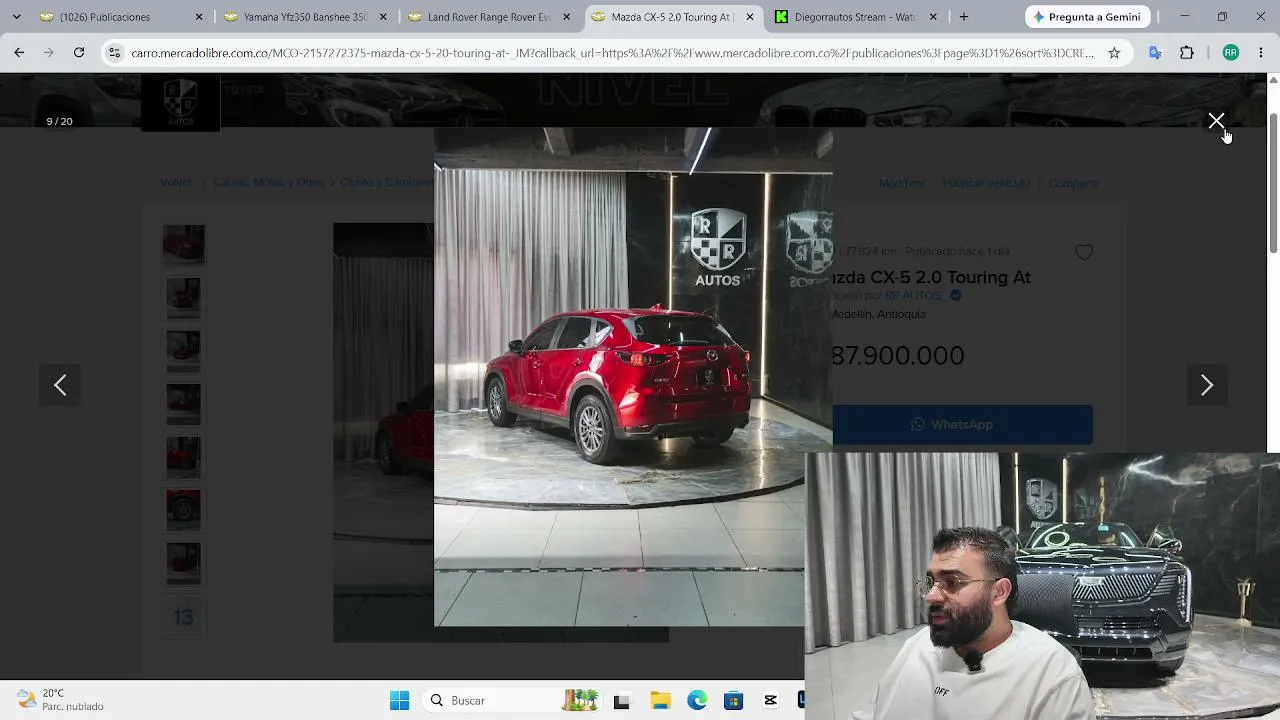
Task: Open the Carros, Motos y Otros breadcrumb
Action: coord(269,183)
